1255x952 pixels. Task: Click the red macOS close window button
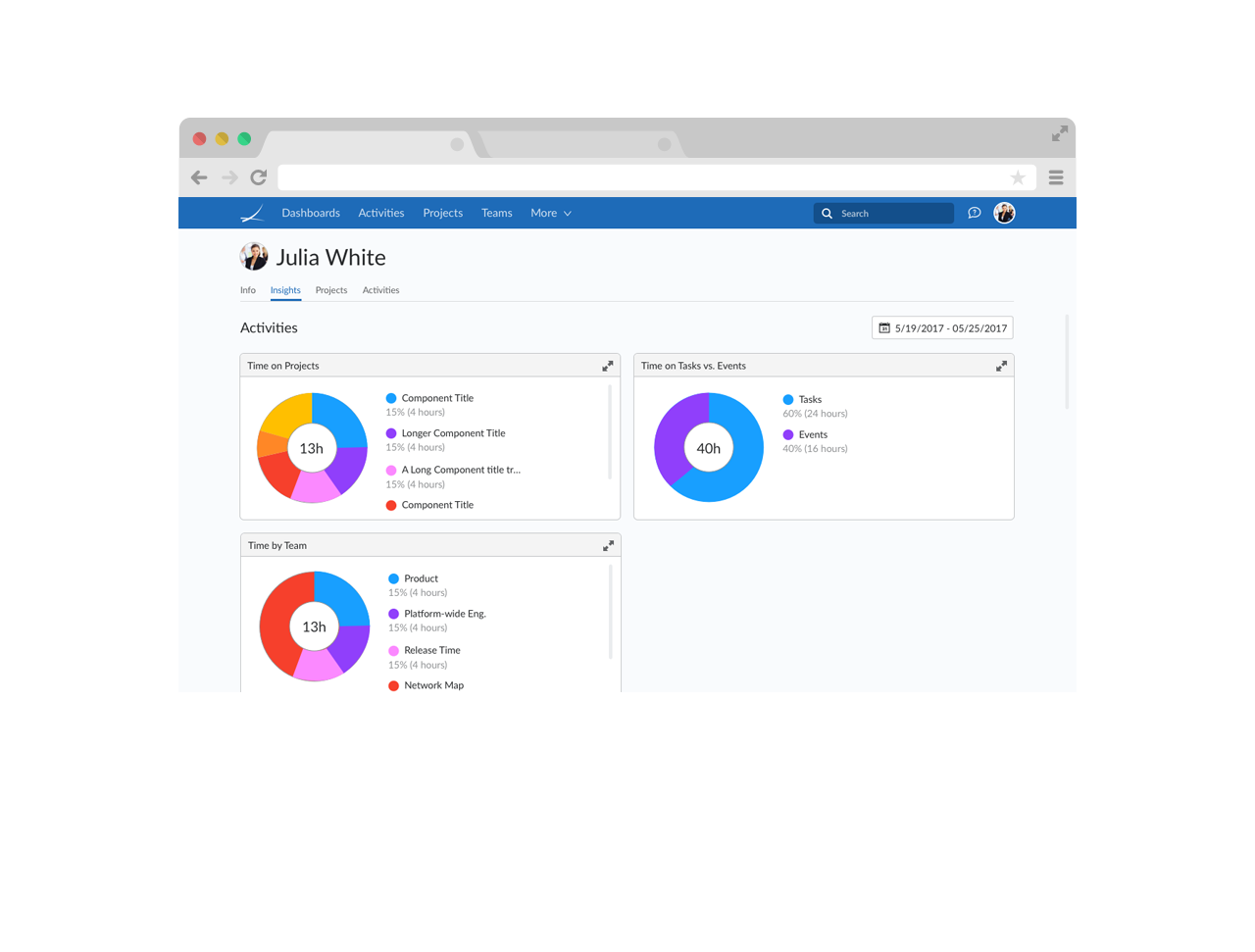[x=199, y=138]
